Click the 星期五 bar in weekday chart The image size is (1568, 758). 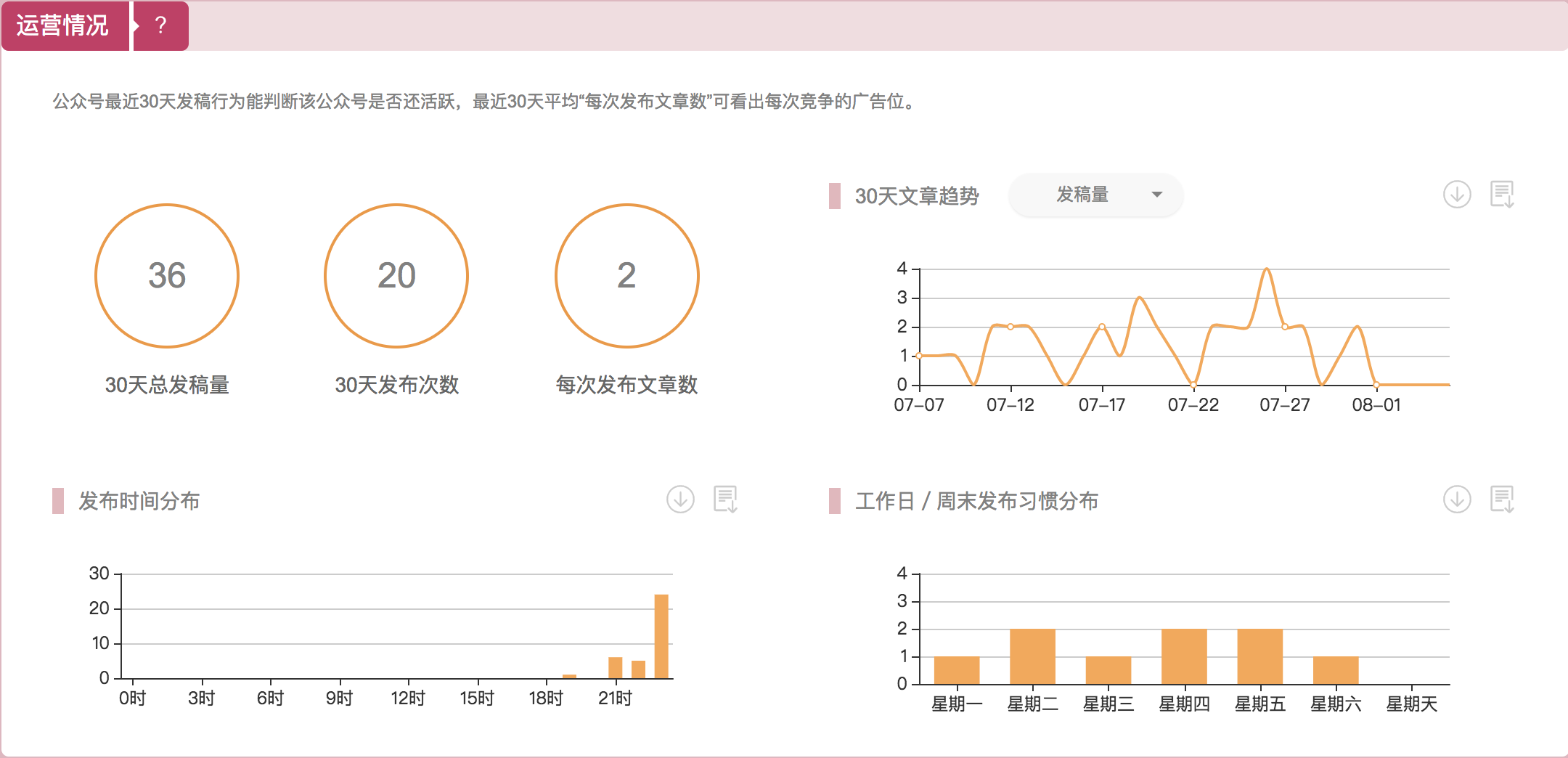[x=1259, y=656]
